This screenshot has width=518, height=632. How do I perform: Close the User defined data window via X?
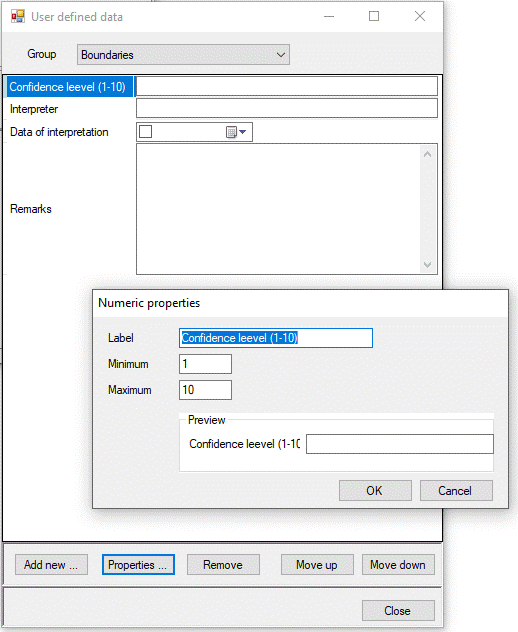coord(420,16)
